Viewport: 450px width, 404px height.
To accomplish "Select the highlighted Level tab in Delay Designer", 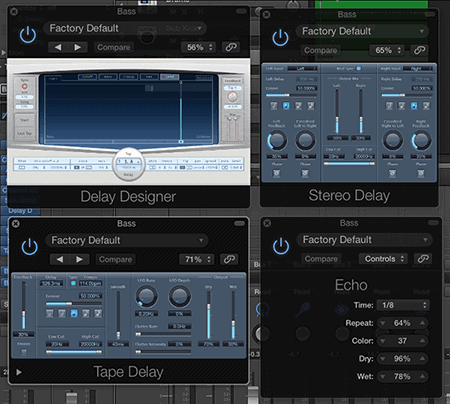I will [170, 77].
